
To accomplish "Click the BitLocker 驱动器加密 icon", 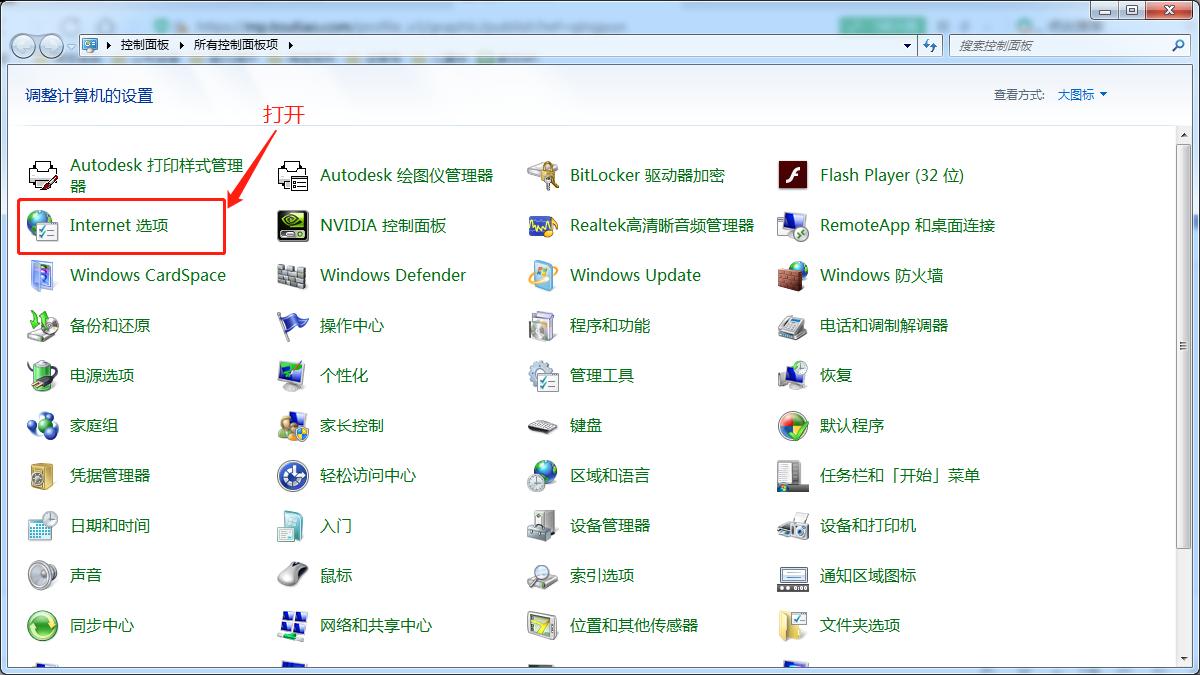I will tap(543, 176).
